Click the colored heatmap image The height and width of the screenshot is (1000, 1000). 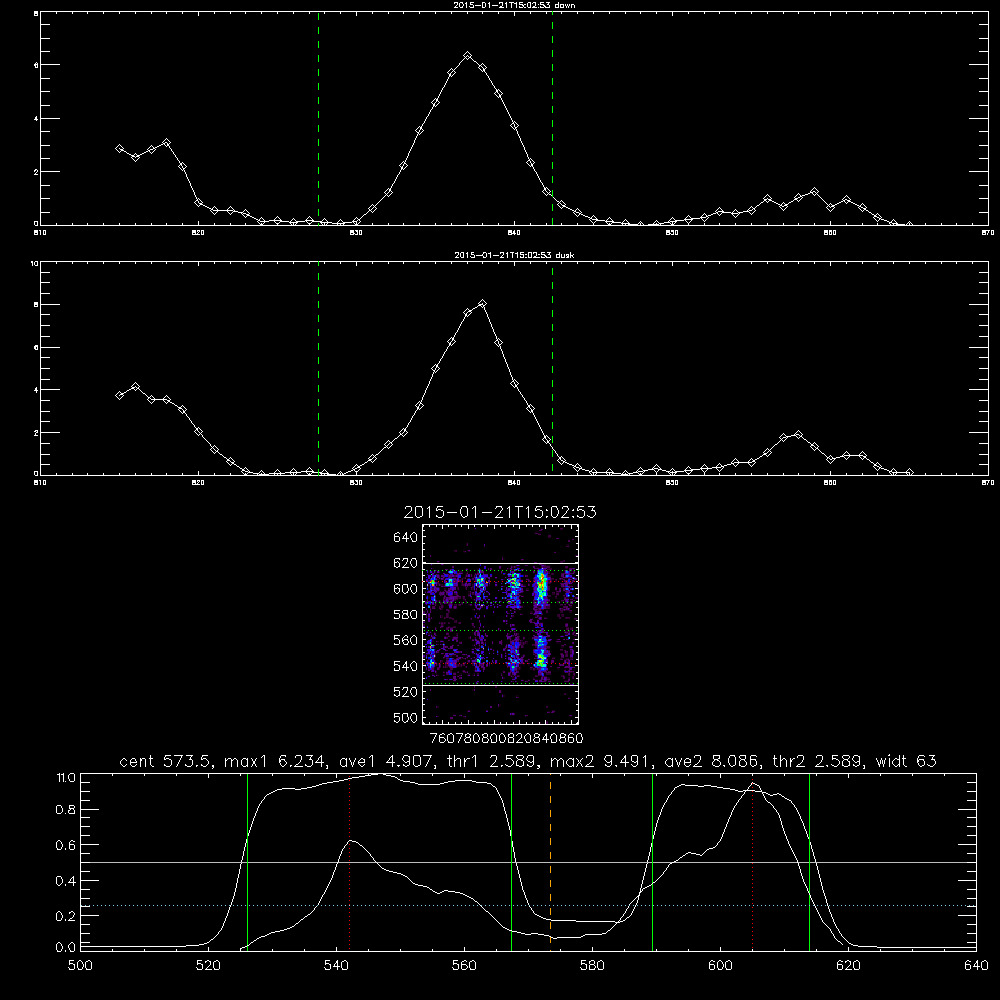[x=500, y=624]
